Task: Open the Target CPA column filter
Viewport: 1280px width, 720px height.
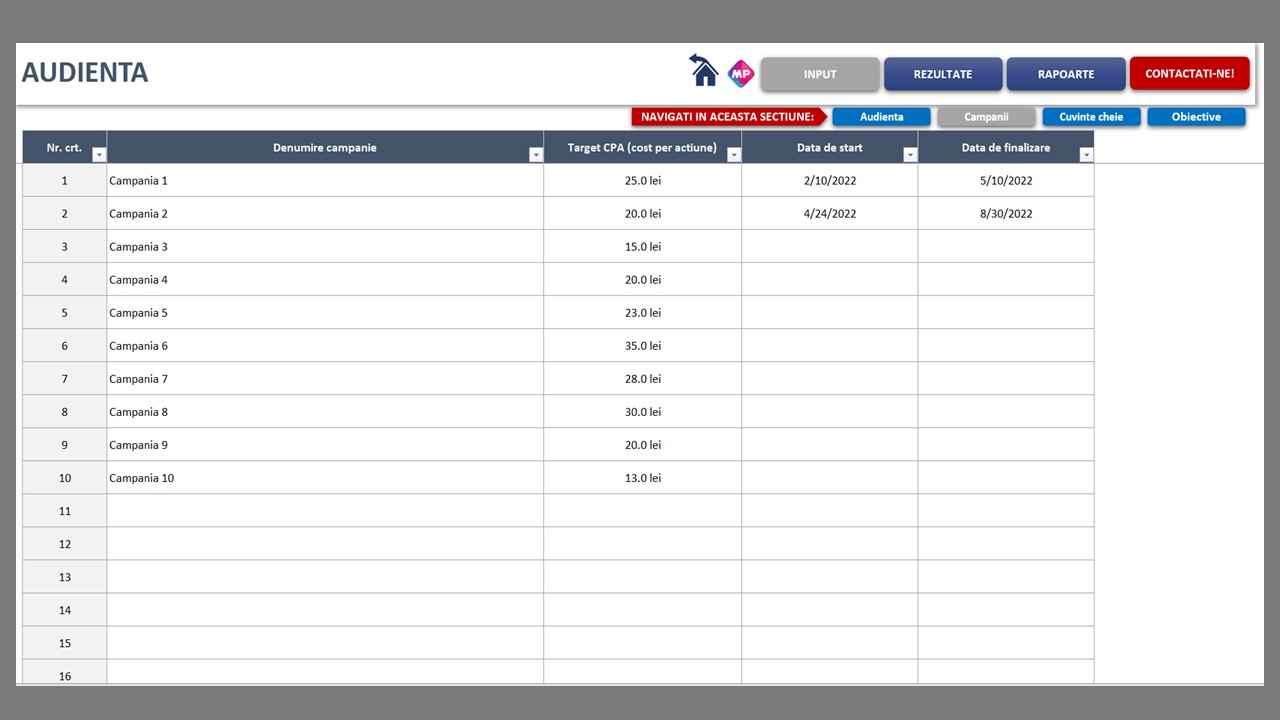Action: coord(734,155)
